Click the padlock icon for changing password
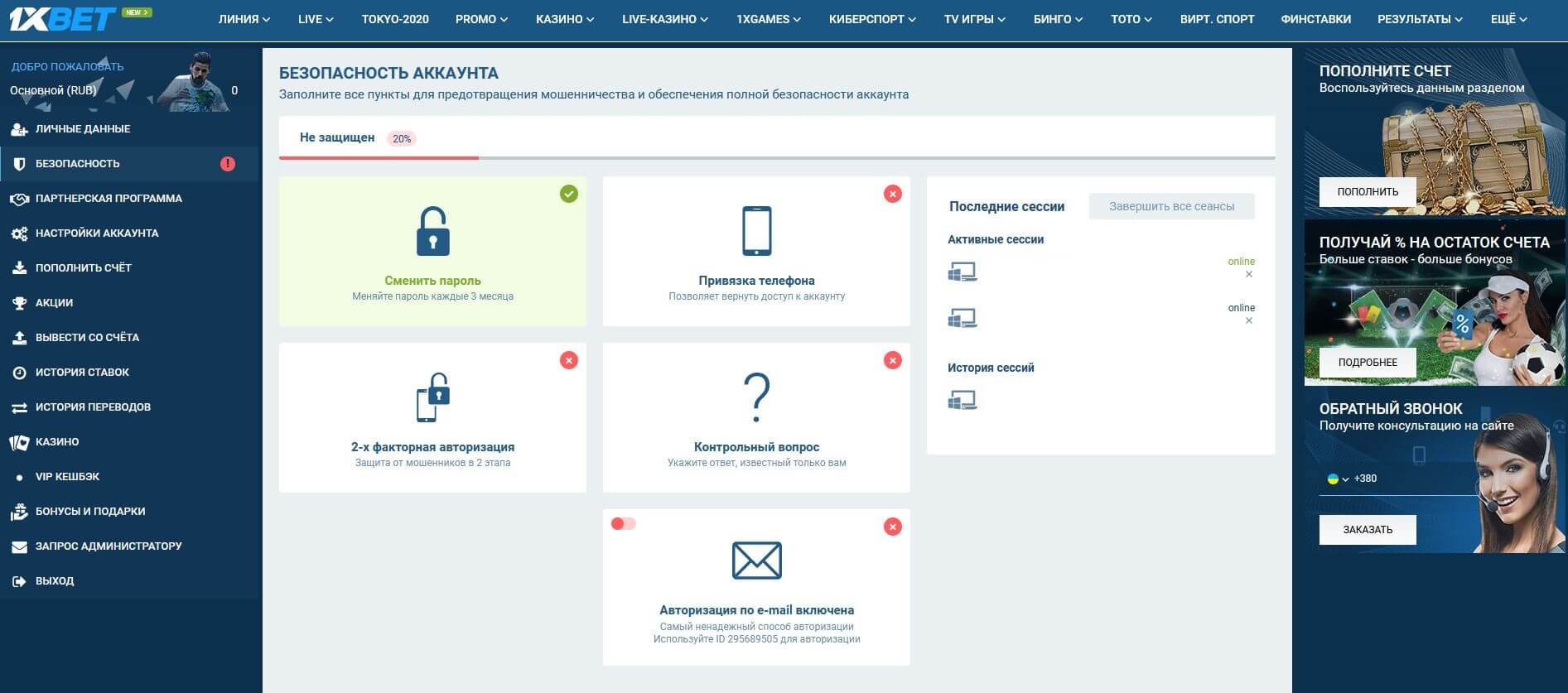The height and width of the screenshot is (693, 1568). click(432, 231)
